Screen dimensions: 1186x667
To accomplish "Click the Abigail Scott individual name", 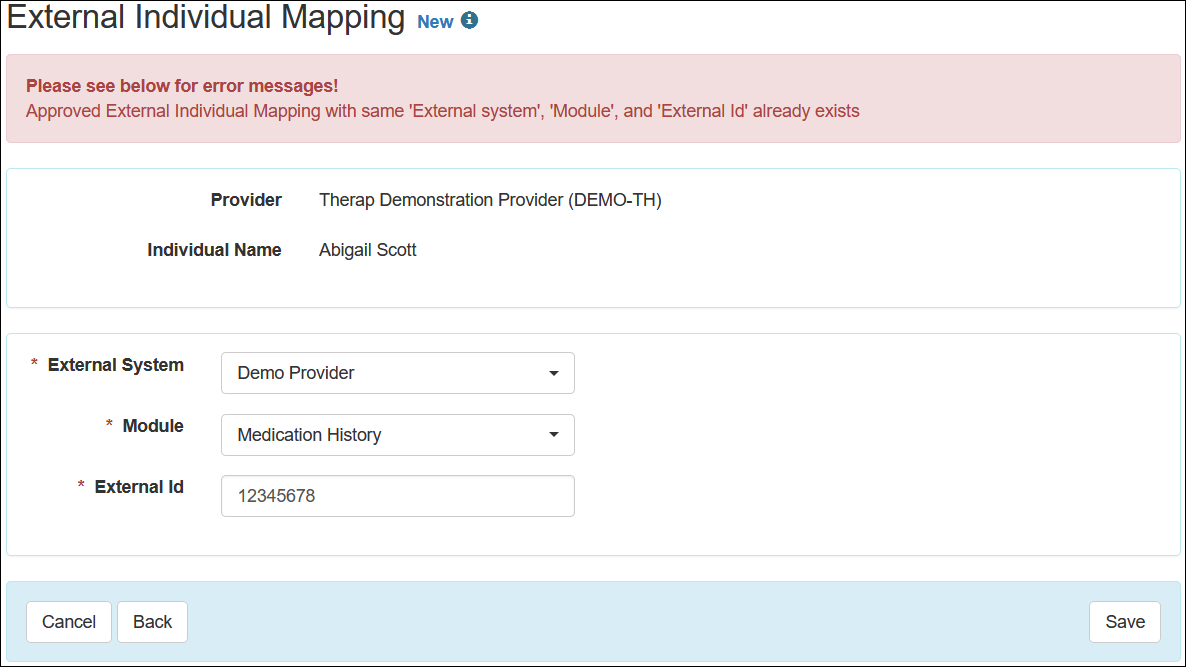I will 367,250.
